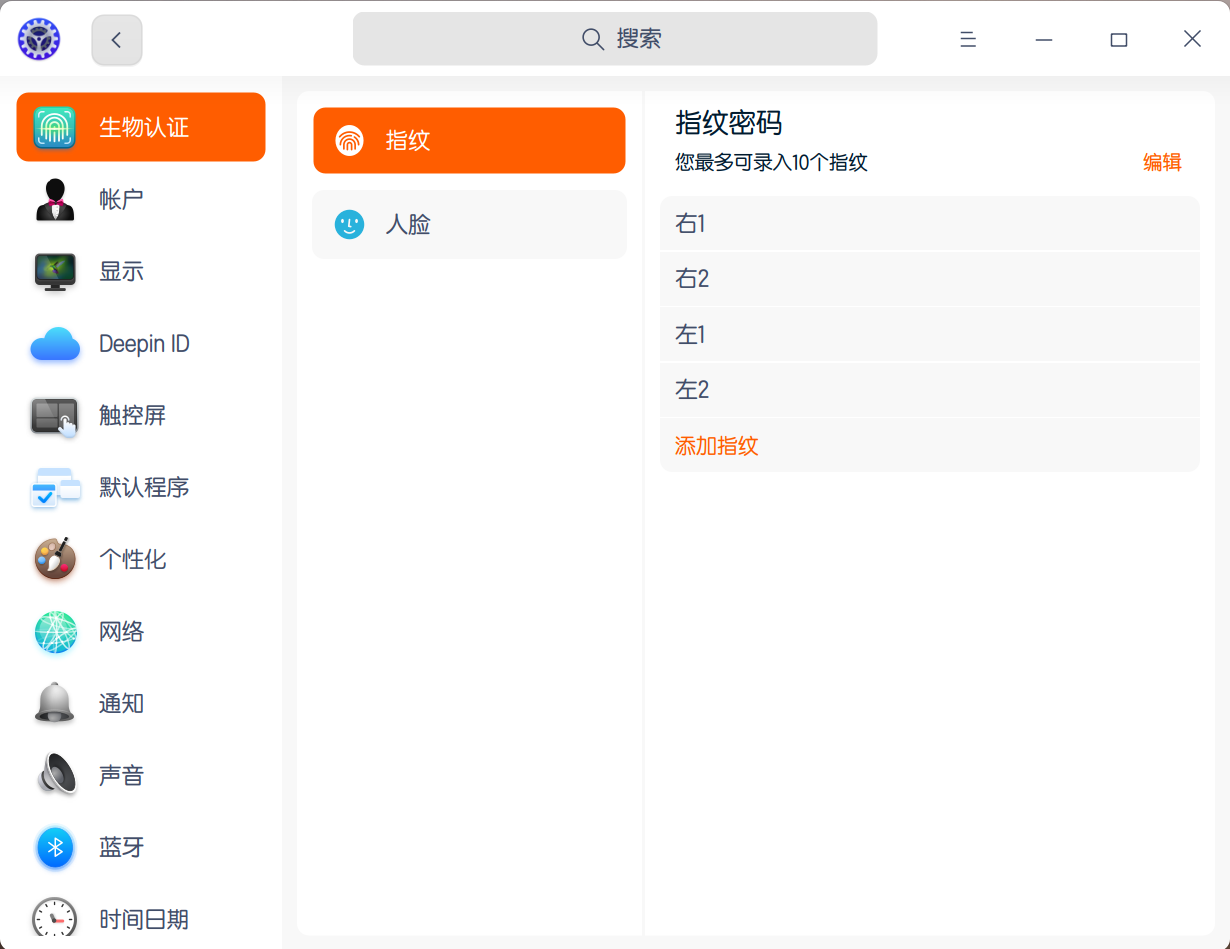Click the Accounts (帐户) person icon
1230x949 pixels.
[x=55, y=199]
